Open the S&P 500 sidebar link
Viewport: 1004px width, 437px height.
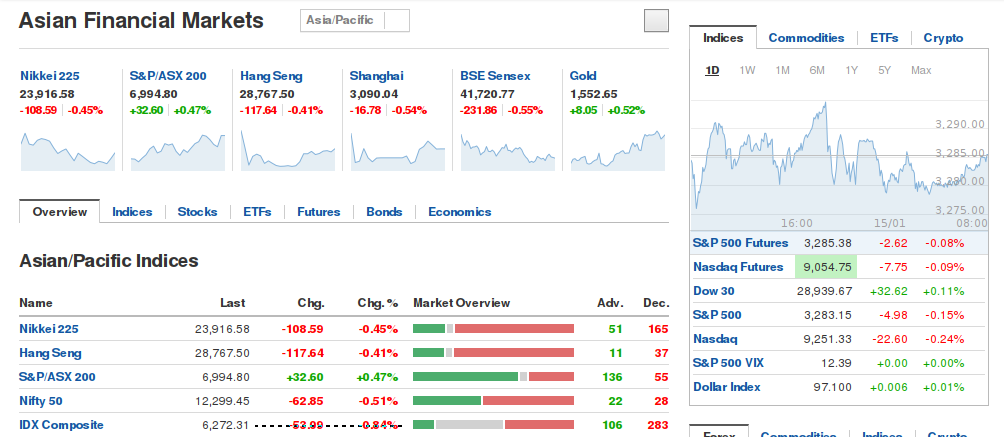(717, 315)
